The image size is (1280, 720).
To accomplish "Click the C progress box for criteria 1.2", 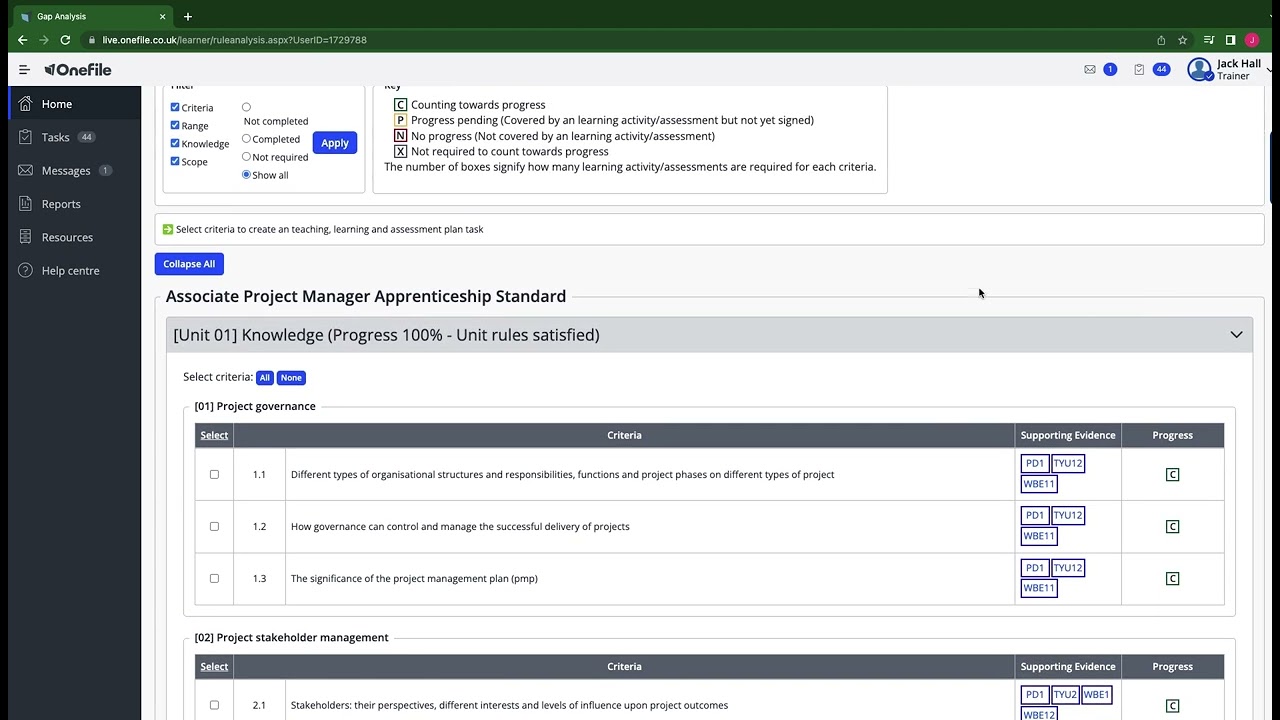I will click(1173, 526).
